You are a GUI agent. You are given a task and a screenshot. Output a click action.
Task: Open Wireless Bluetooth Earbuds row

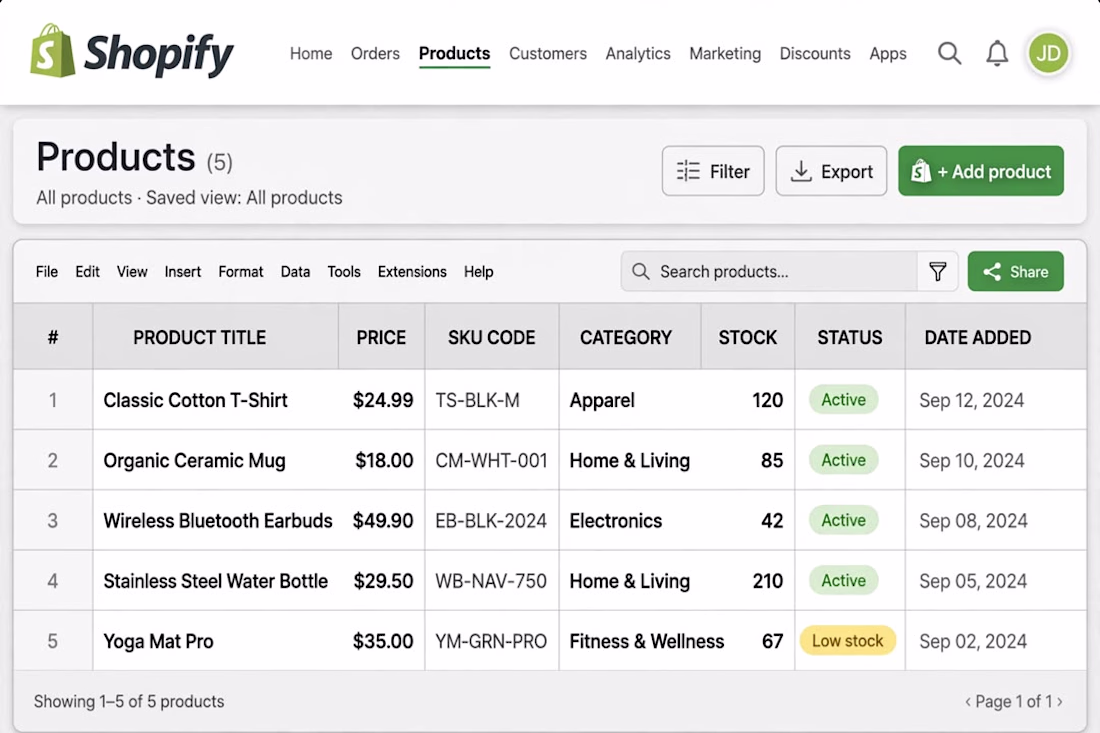[217, 520]
